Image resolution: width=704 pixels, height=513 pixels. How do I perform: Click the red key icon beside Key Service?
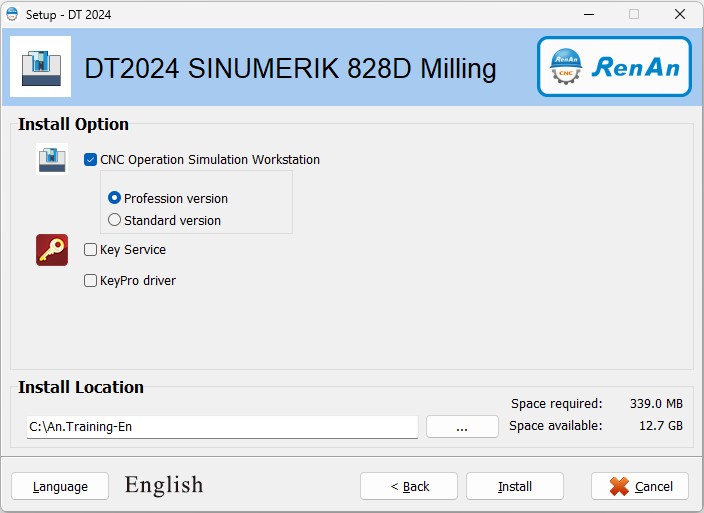pyautogui.click(x=52, y=250)
